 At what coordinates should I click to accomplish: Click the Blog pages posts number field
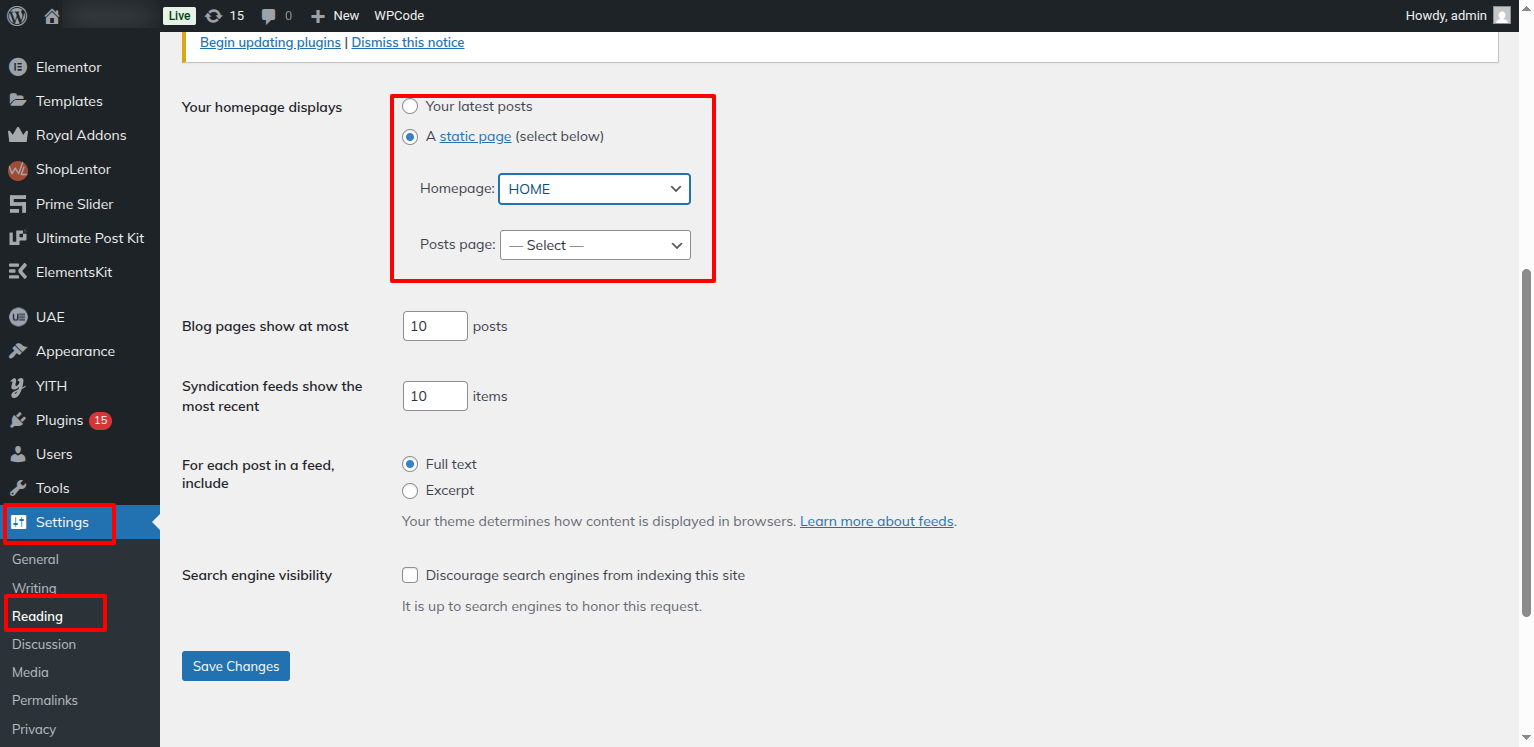pos(435,326)
